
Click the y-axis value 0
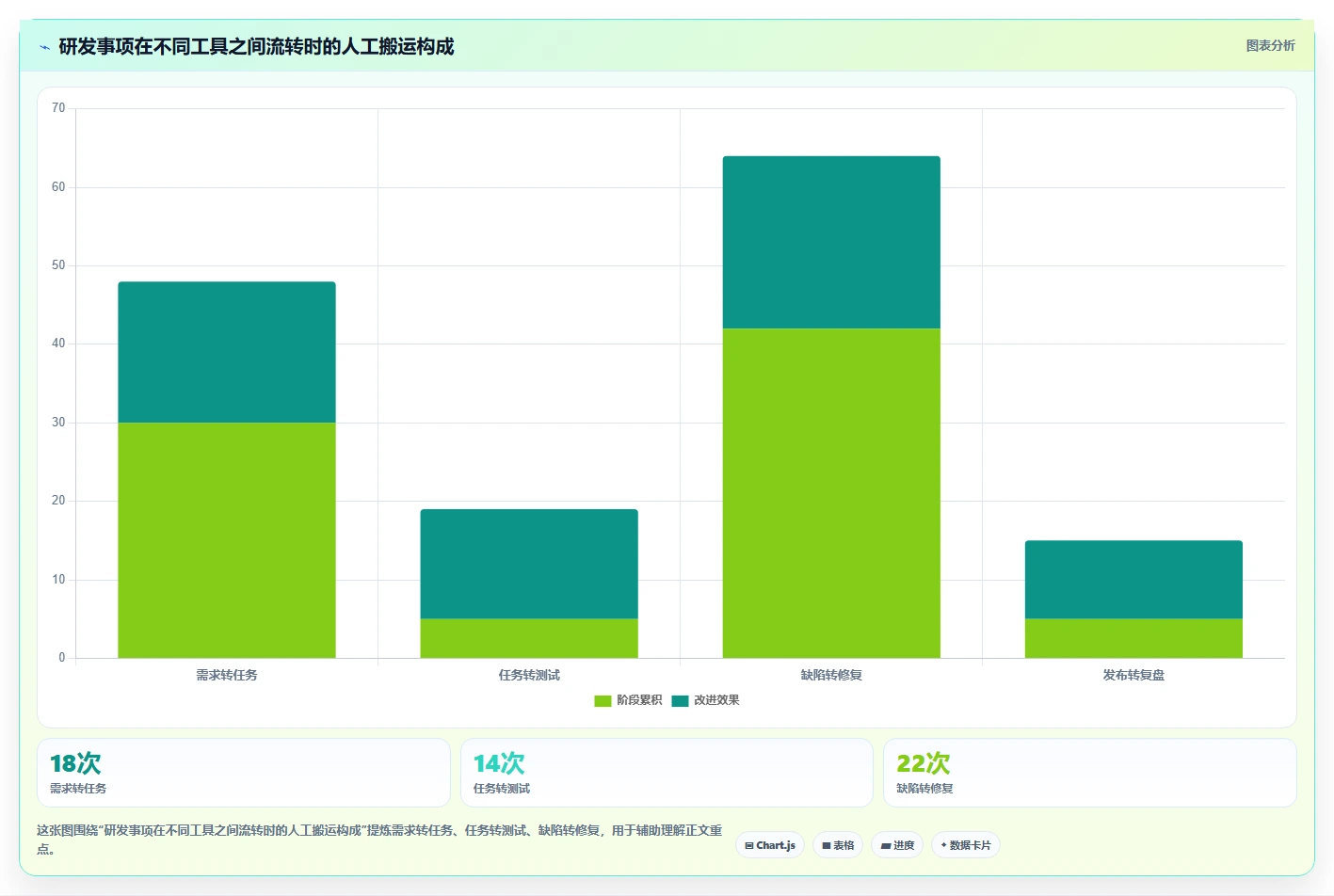pyautogui.click(x=62, y=658)
